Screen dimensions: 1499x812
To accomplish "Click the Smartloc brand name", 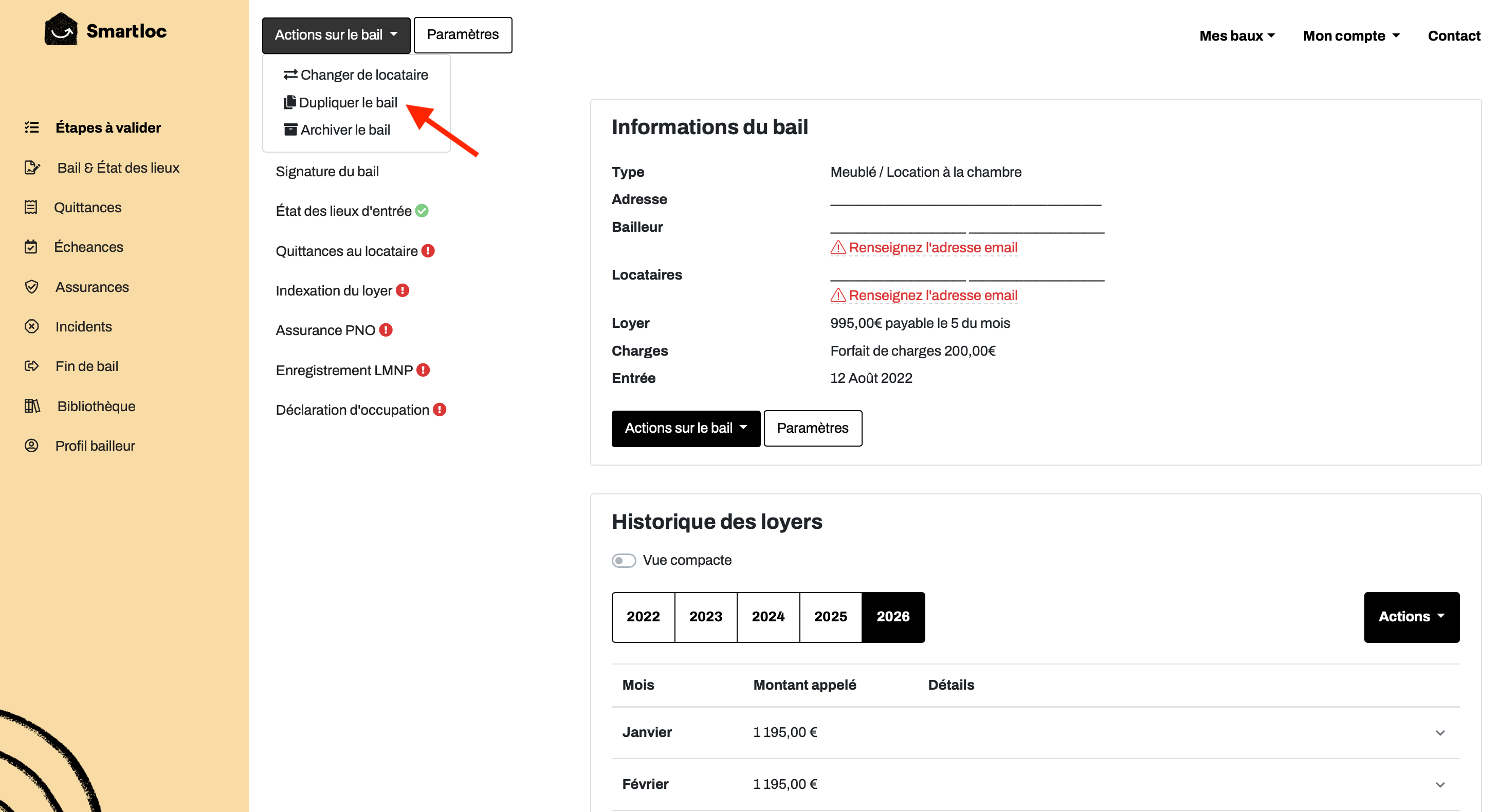I will 126,31.
